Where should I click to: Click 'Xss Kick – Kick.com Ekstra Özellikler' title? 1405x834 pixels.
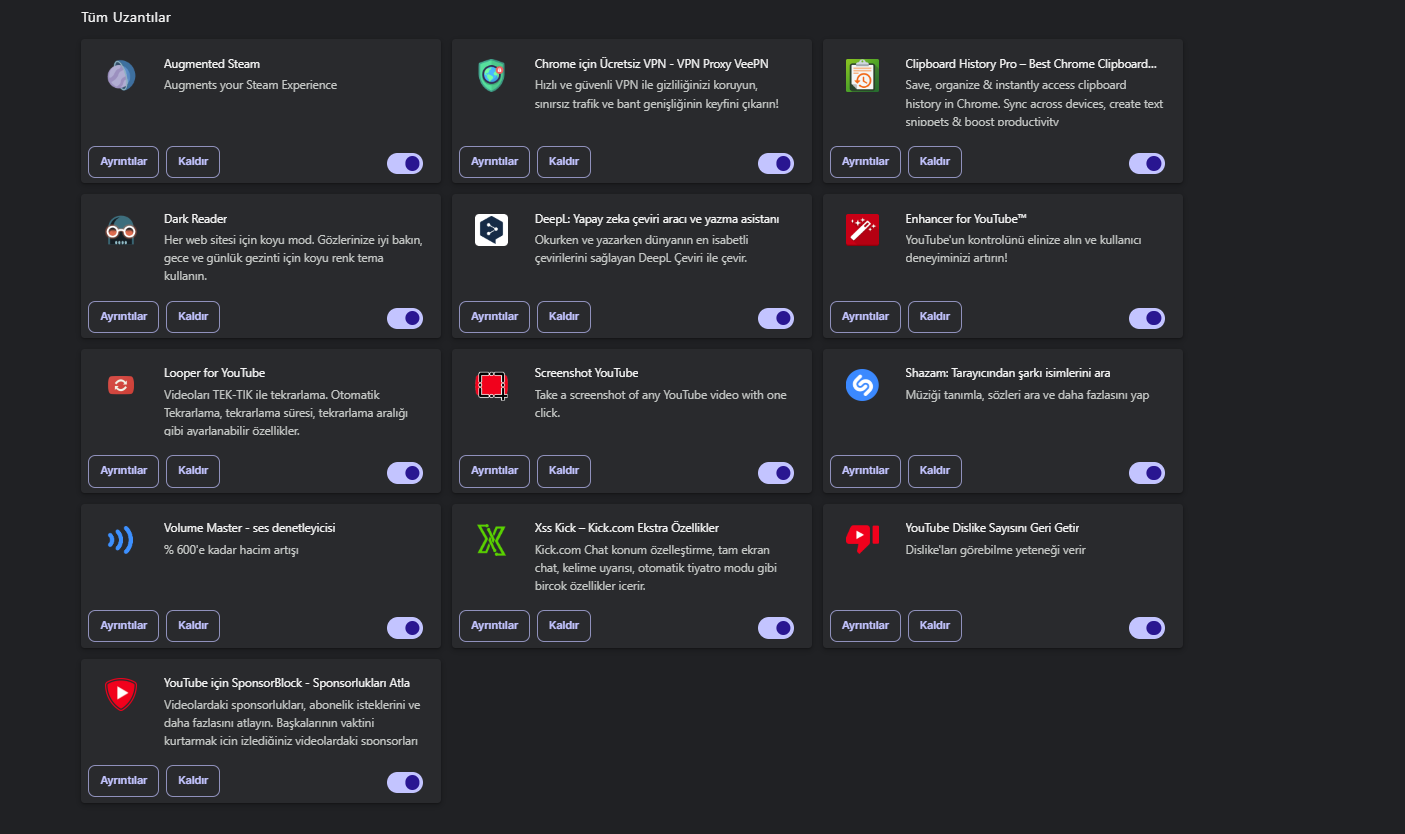point(627,528)
